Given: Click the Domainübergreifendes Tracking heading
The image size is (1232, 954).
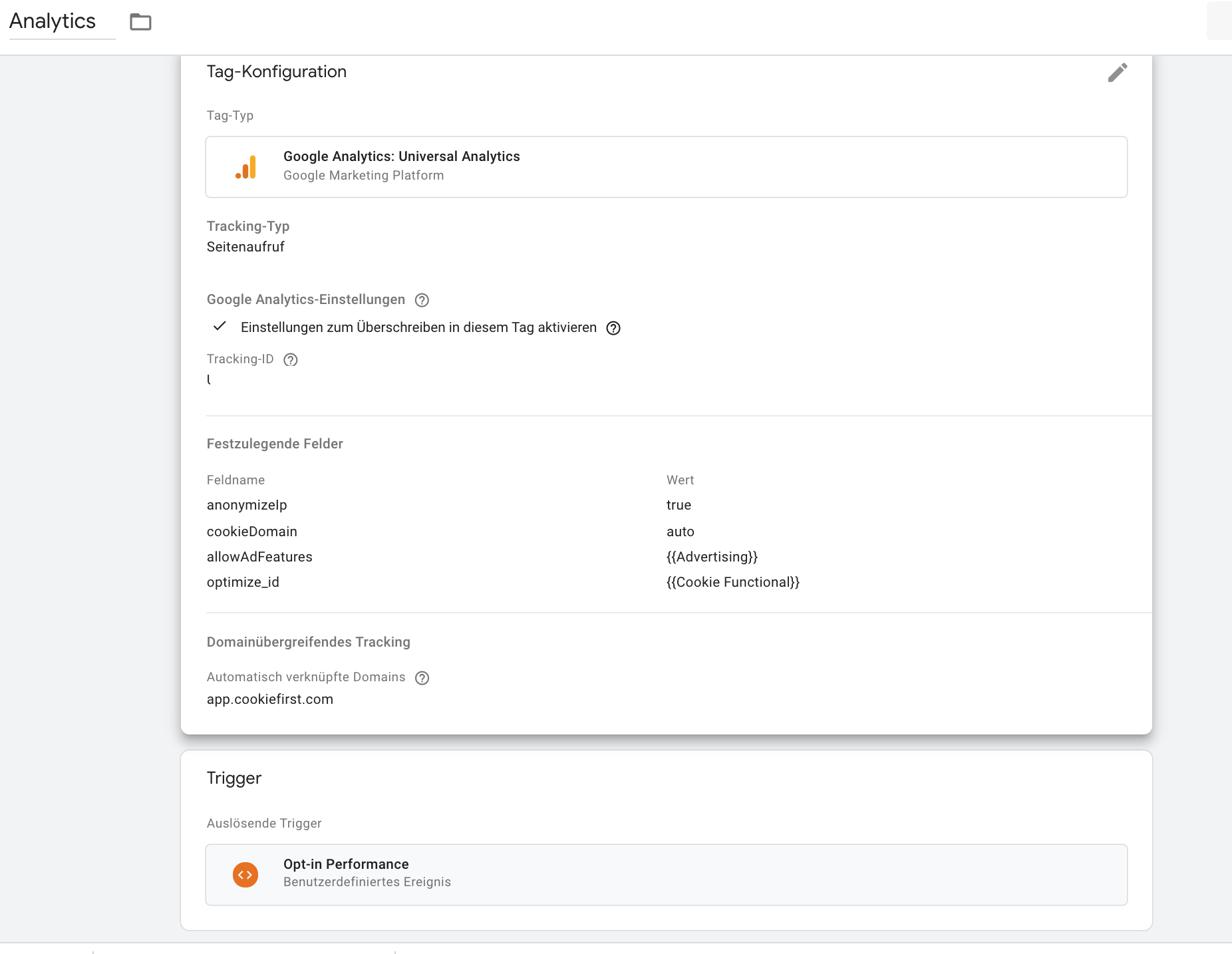Looking at the screenshot, I should click(309, 642).
